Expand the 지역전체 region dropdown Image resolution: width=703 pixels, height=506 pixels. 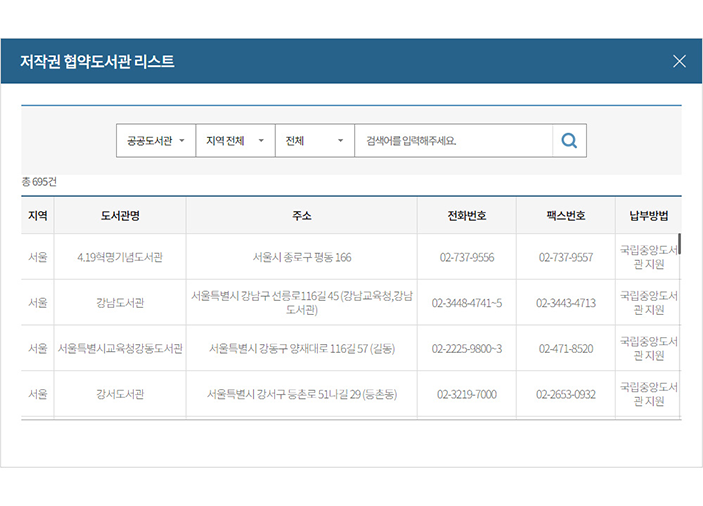(x=235, y=141)
